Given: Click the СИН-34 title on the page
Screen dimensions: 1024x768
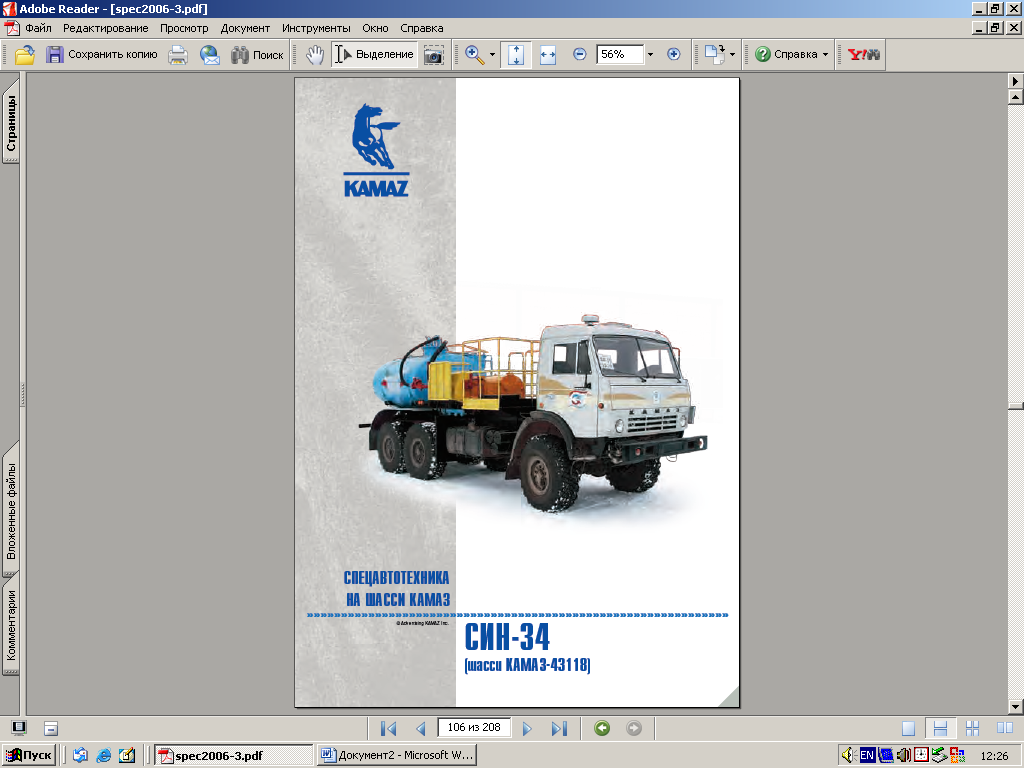Looking at the screenshot, I should [507, 637].
